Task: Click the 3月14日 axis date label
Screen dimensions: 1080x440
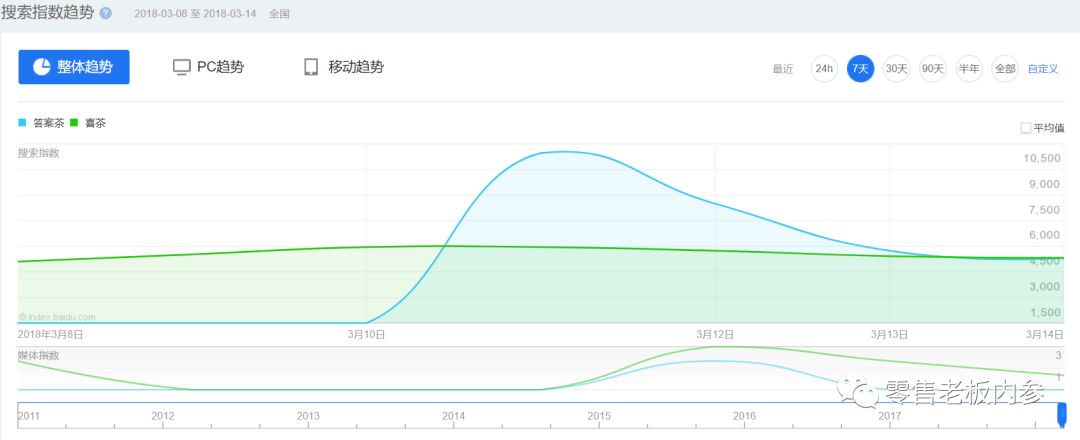Action: 1045,335
